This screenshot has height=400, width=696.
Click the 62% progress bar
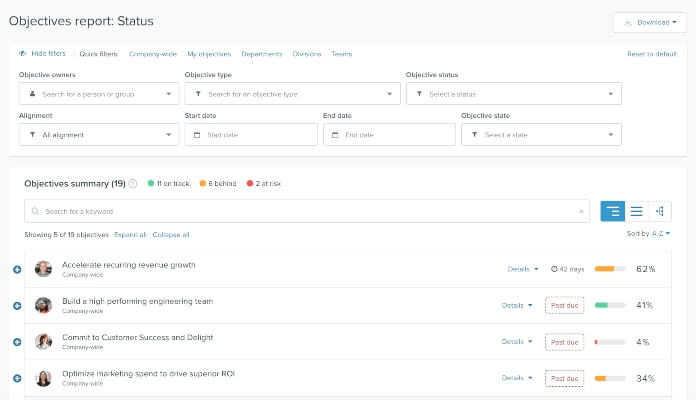609,269
